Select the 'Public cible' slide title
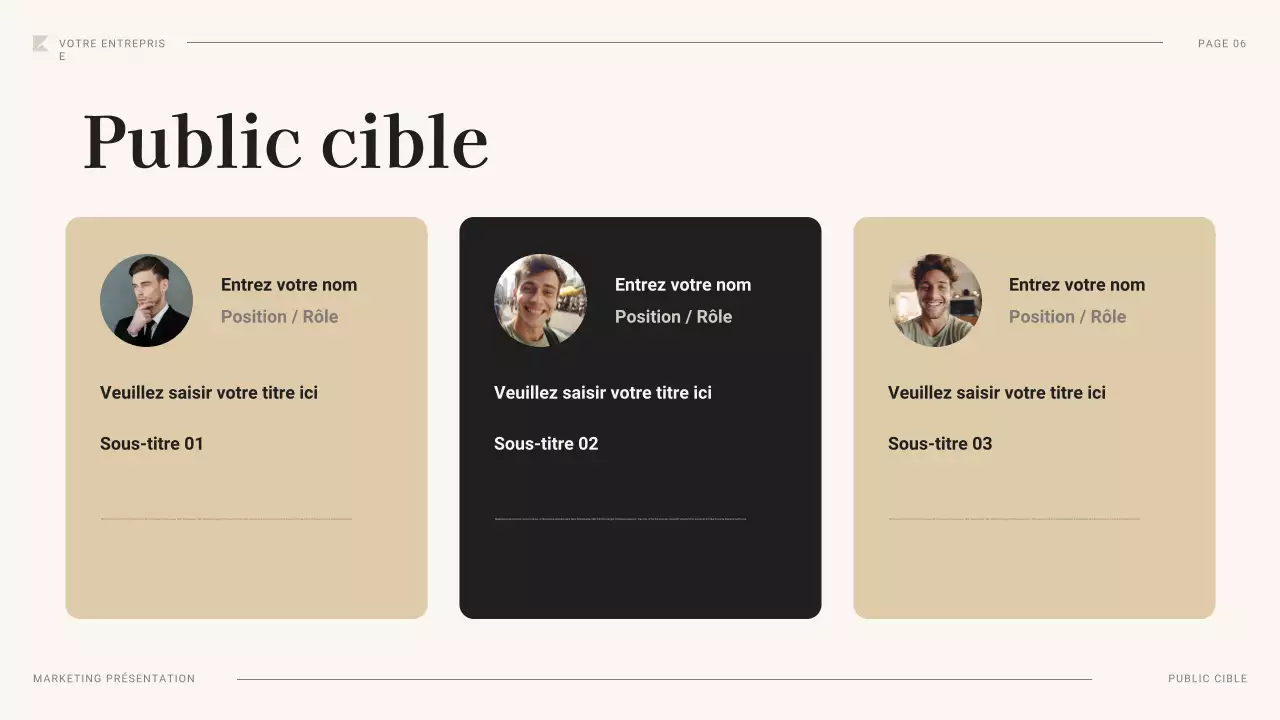Viewport: 1280px width, 720px height. pos(285,142)
